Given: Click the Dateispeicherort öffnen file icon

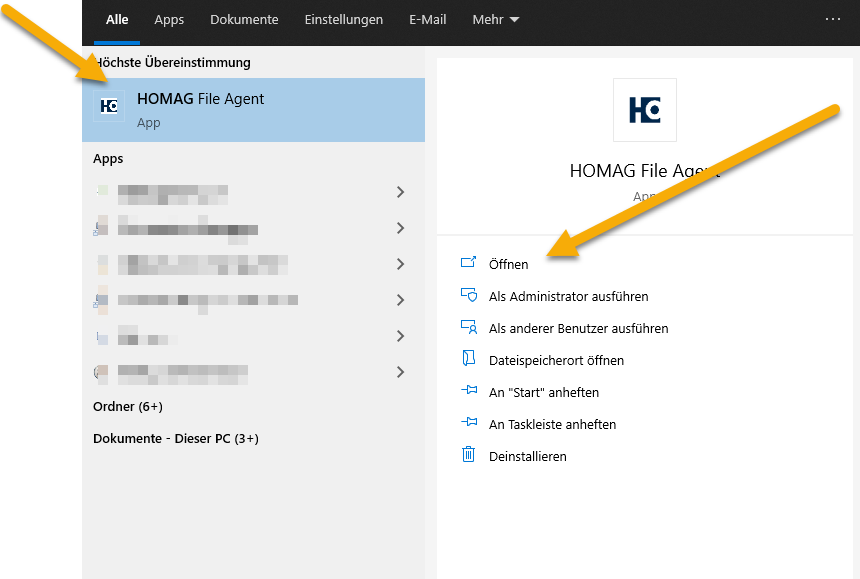Looking at the screenshot, I should tap(468, 359).
